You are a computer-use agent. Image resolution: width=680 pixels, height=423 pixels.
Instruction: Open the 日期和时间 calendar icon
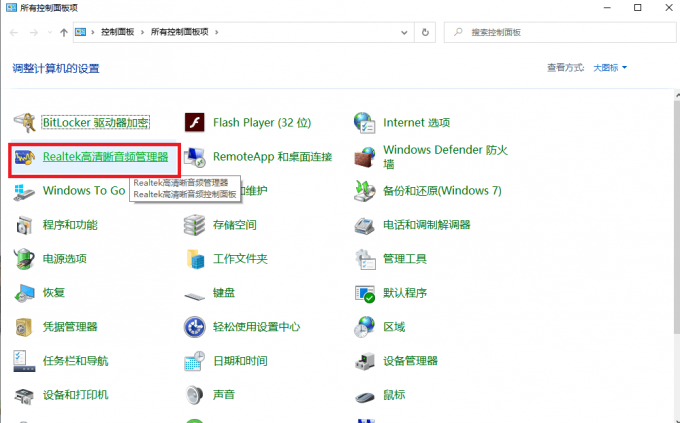point(195,361)
